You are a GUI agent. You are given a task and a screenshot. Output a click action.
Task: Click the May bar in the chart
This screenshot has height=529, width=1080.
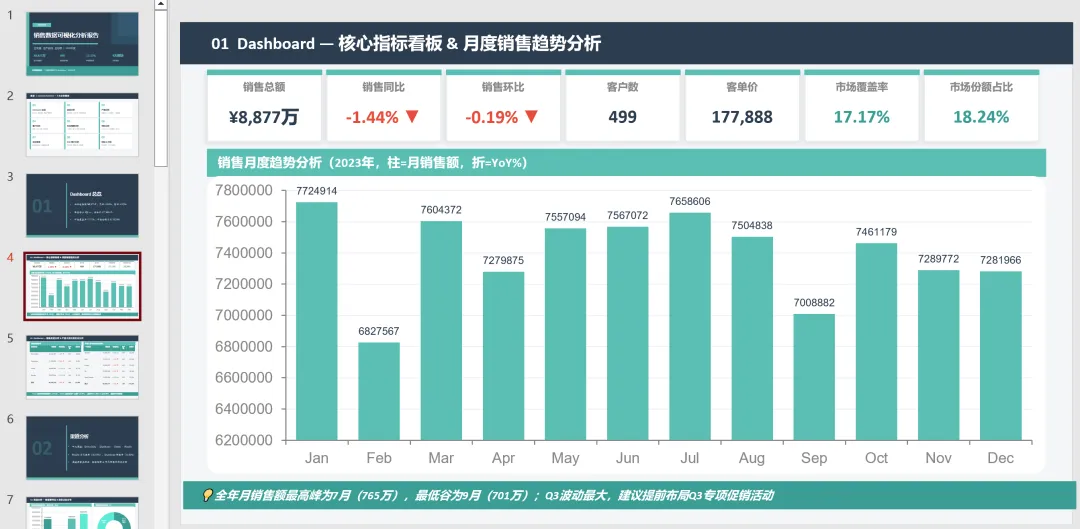click(565, 334)
